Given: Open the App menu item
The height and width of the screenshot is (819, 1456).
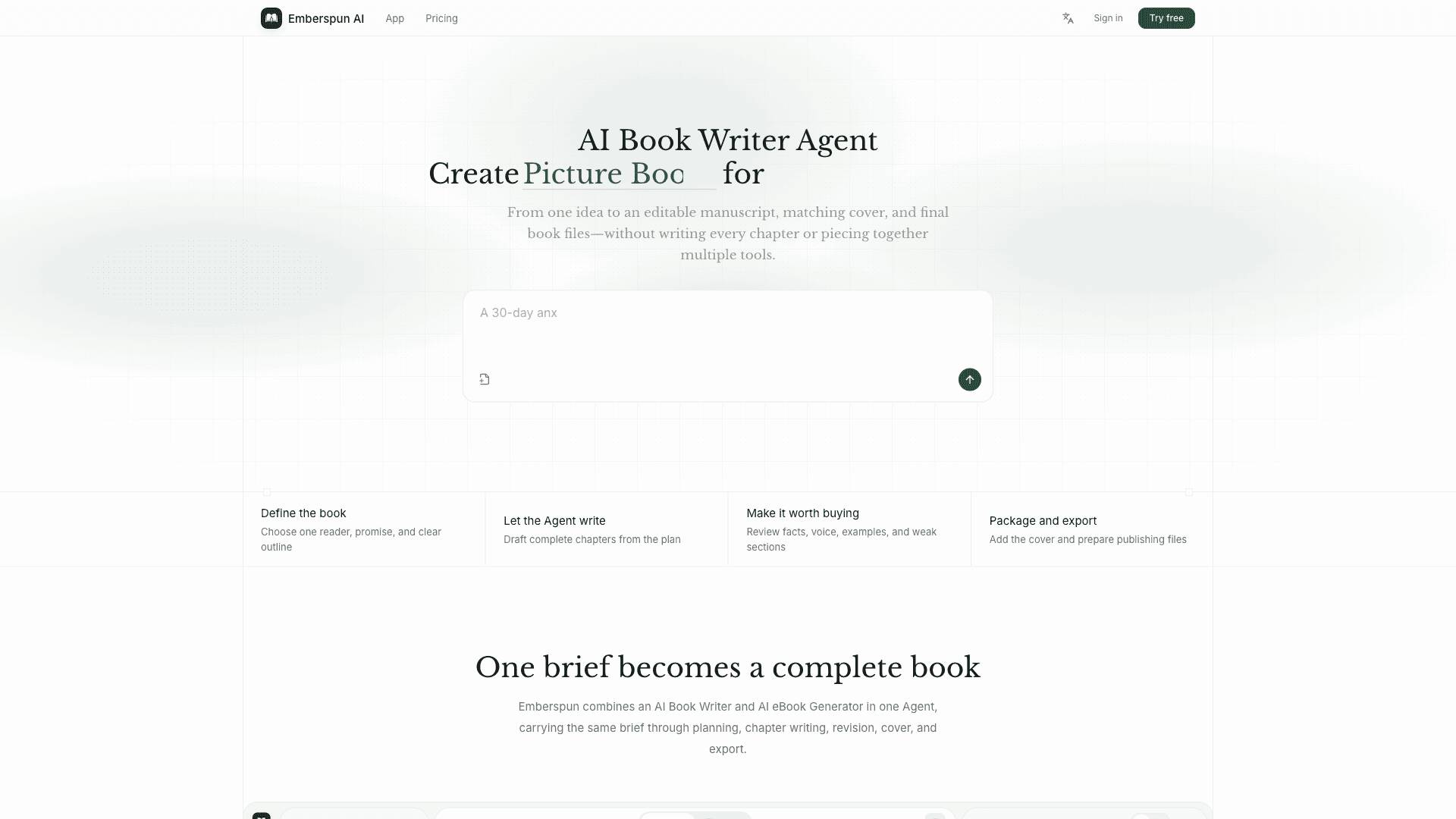Looking at the screenshot, I should click(394, 18).
